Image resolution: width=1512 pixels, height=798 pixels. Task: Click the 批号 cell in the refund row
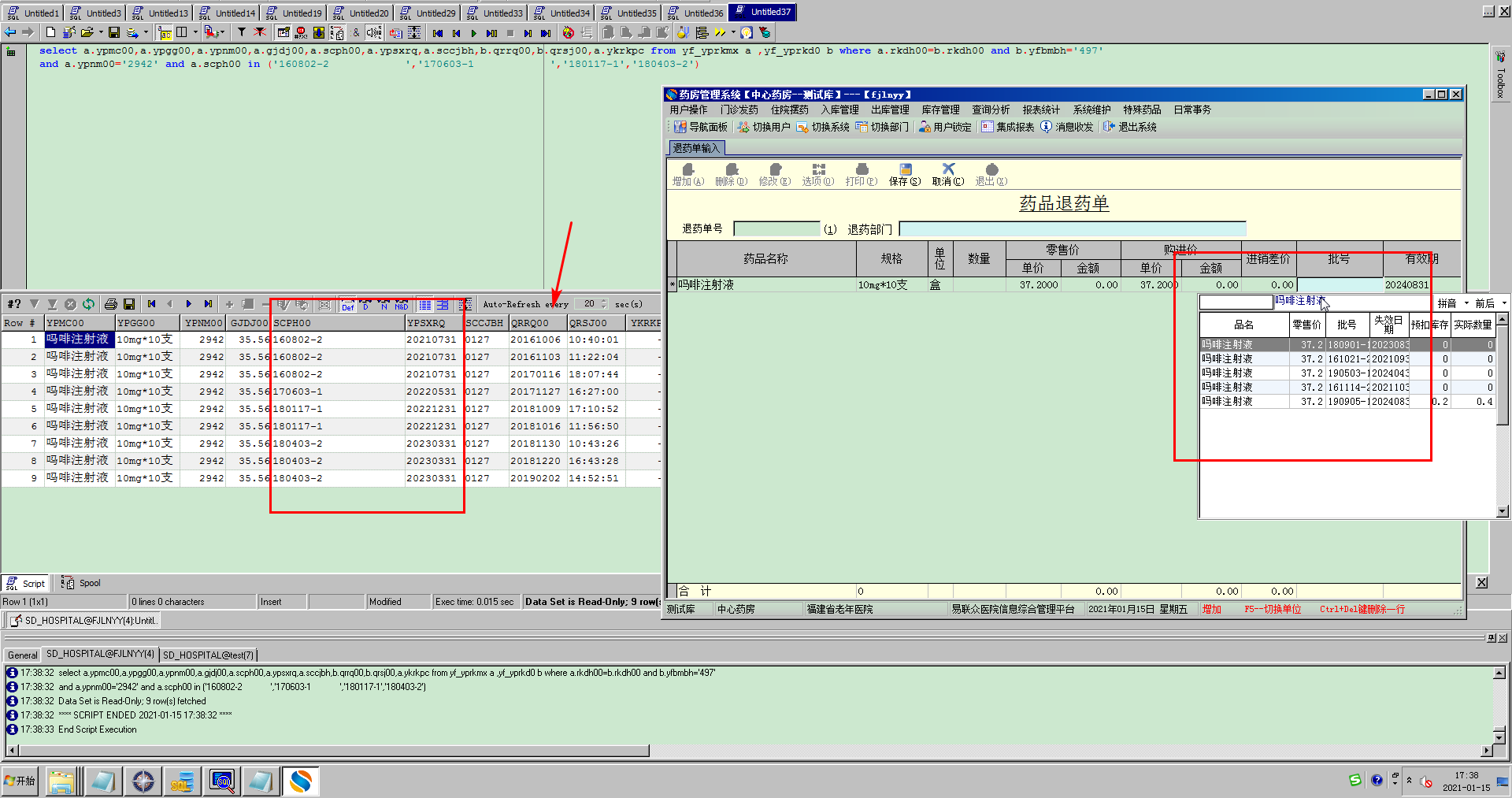click(1340, 285)
